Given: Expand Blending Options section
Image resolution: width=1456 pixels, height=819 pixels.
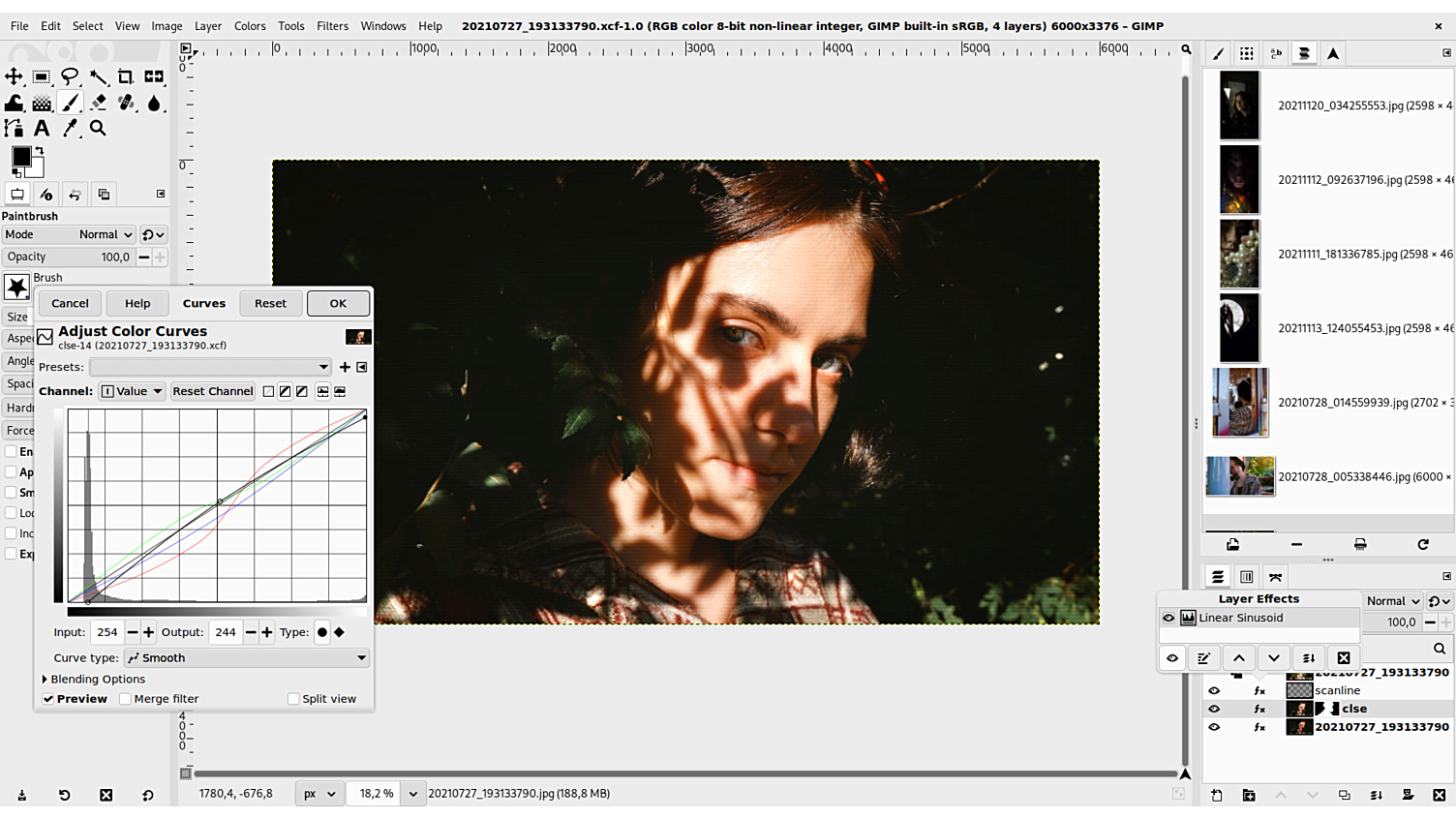Looking at the screenshot, I should click(45, 680).
